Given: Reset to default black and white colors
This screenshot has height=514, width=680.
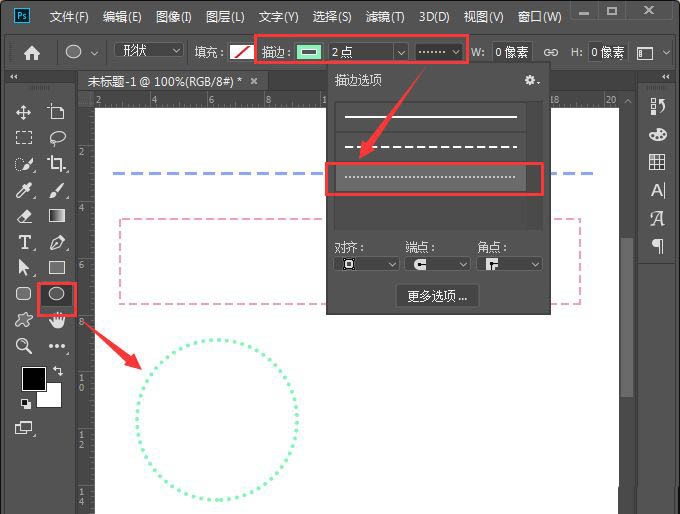Looking at the screenshot, I should point(25,403).
